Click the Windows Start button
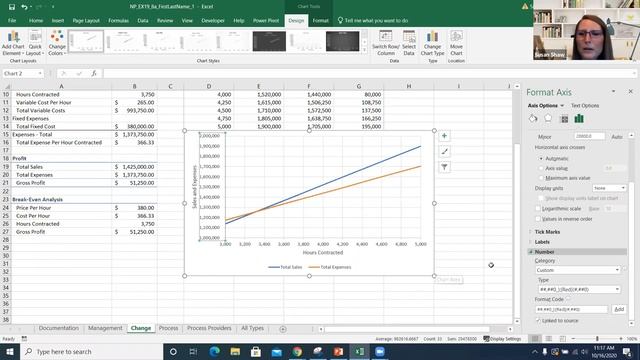 click(x=10, y=351)
